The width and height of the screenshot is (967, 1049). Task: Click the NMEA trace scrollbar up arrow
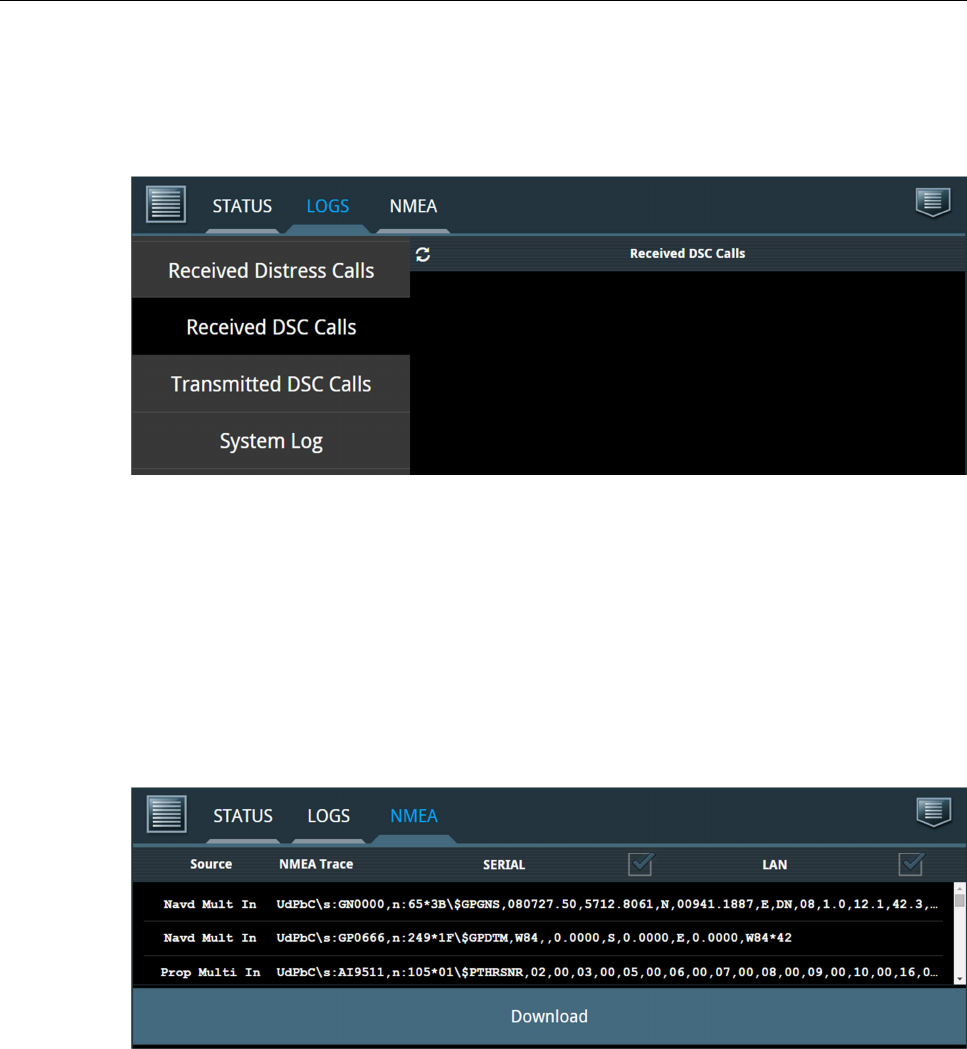(x=960, y=888)
